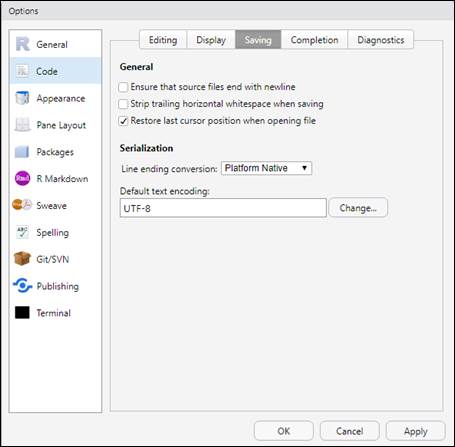Click the Packages box icon

[x=22, y=152]
